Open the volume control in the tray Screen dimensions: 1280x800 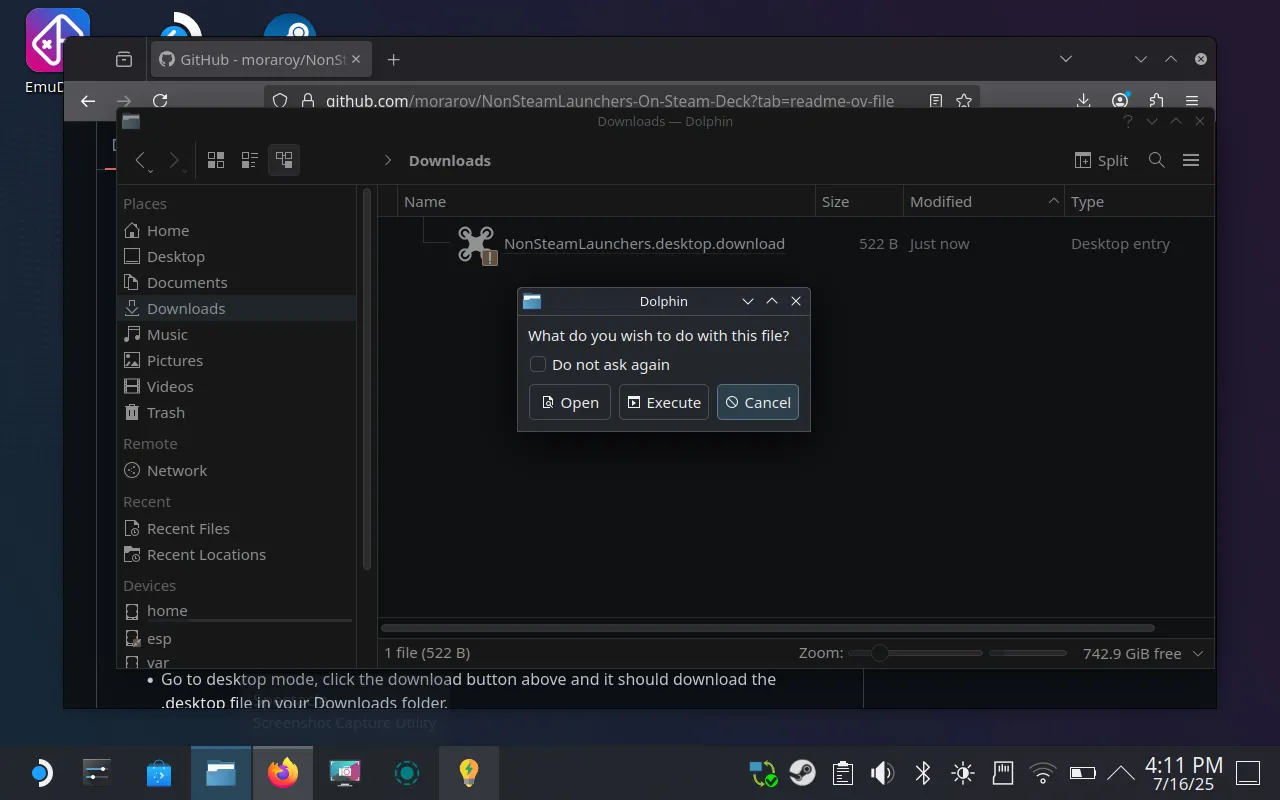tap(882, 772)
